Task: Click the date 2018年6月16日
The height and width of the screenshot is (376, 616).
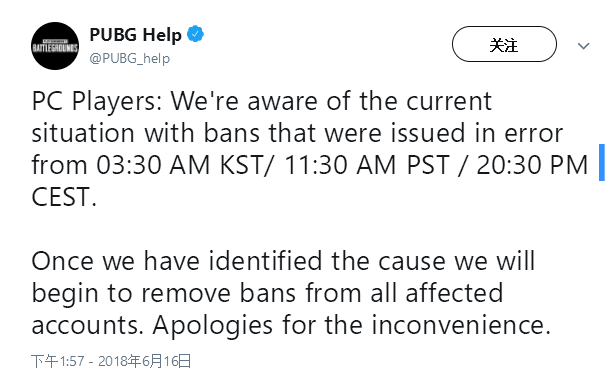Action: point(145,361)
